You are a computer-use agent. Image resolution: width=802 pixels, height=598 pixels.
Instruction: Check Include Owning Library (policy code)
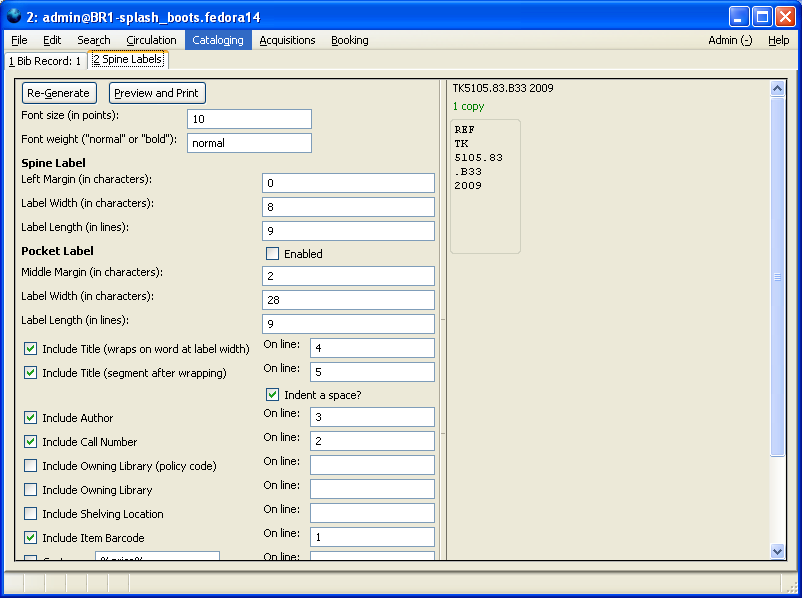(x=31, y=466)
